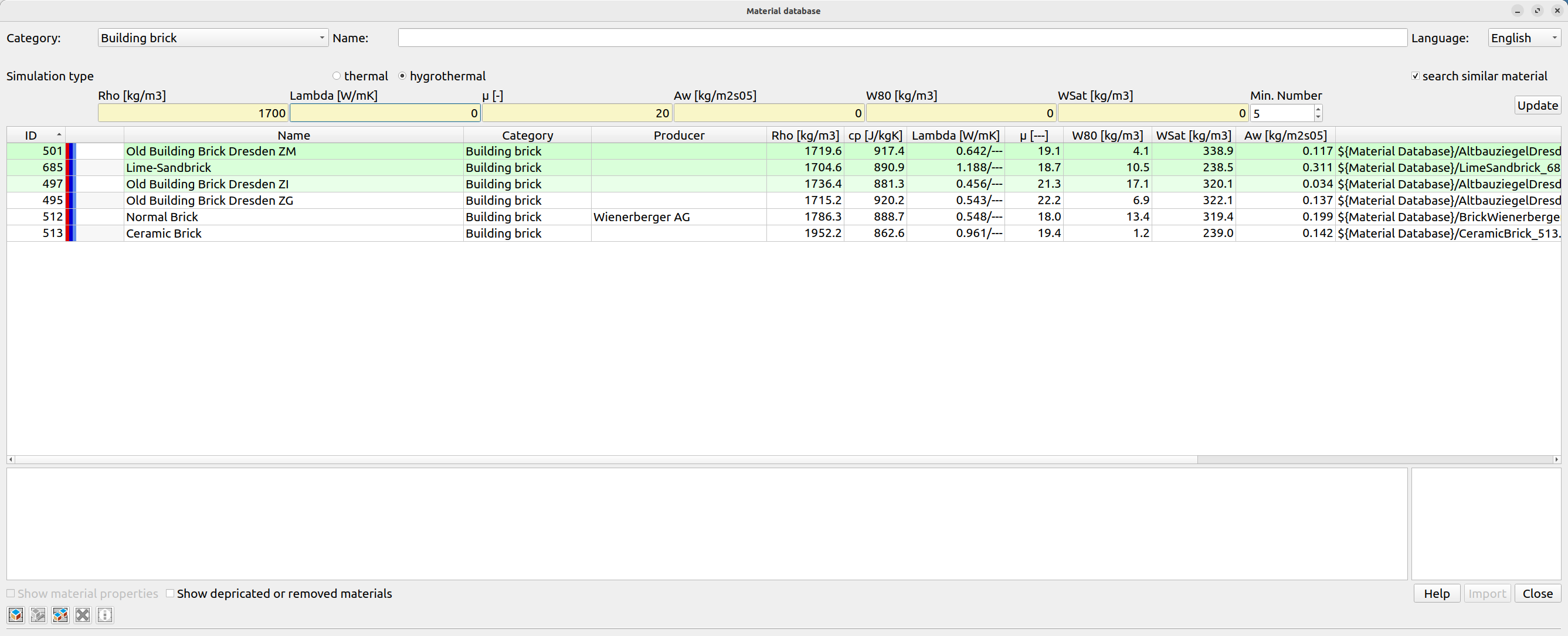This screenshot has width=1568, height=636.
Task: Click color swatch of the Ceramic Brick row
Action: click(x=70, y=234)
